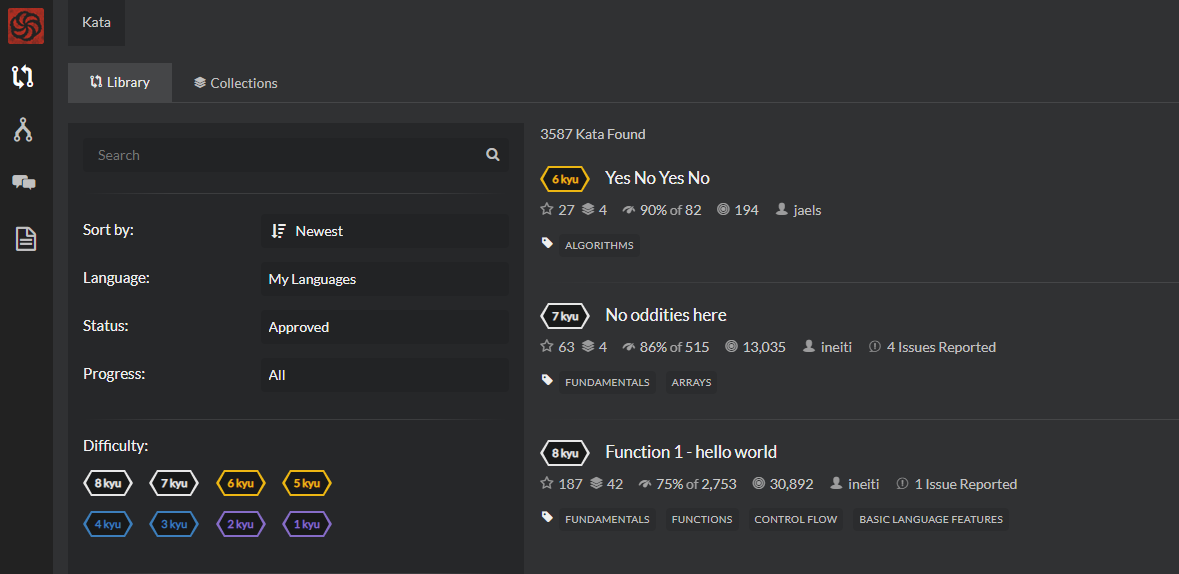1179x574 pixels.
Task: Click the completions icon next to 30,892
Action: (759, 484)
